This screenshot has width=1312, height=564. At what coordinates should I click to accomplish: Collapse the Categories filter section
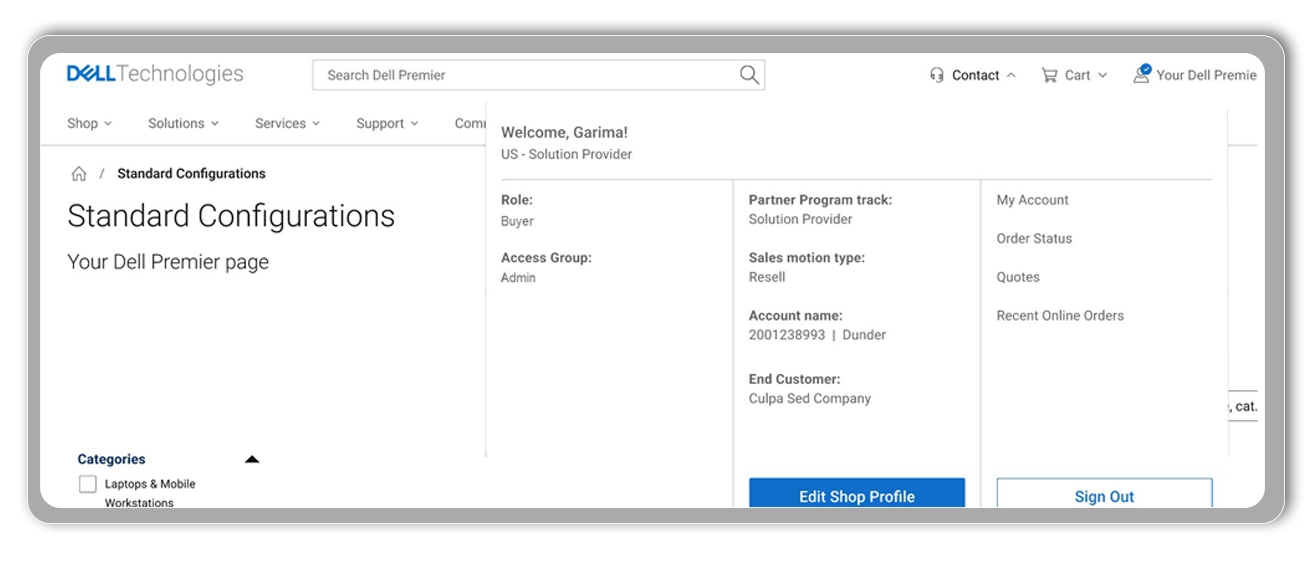[x=252, y=460]
